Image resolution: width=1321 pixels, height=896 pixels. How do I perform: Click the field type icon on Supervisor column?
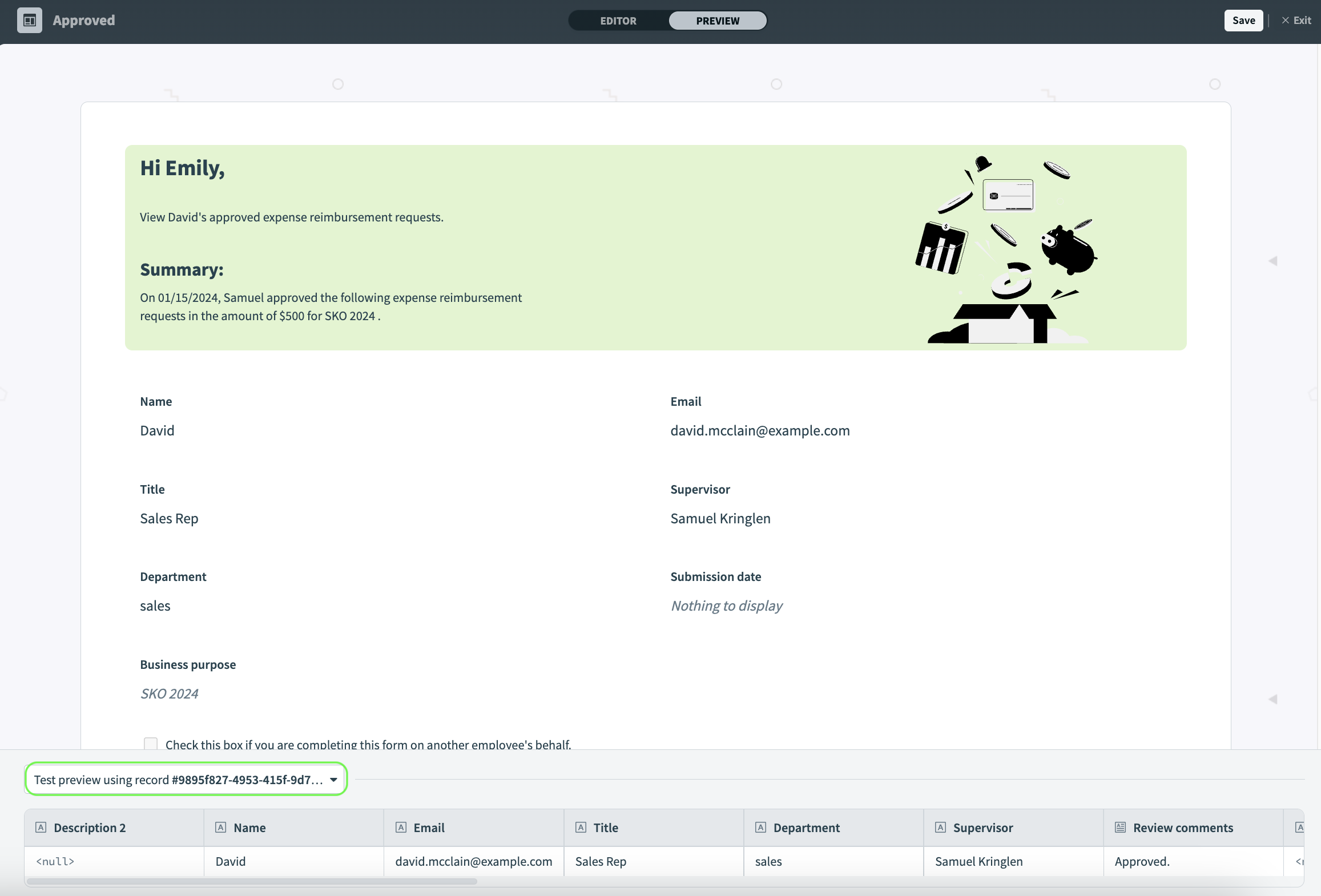(x=941, y=828)
